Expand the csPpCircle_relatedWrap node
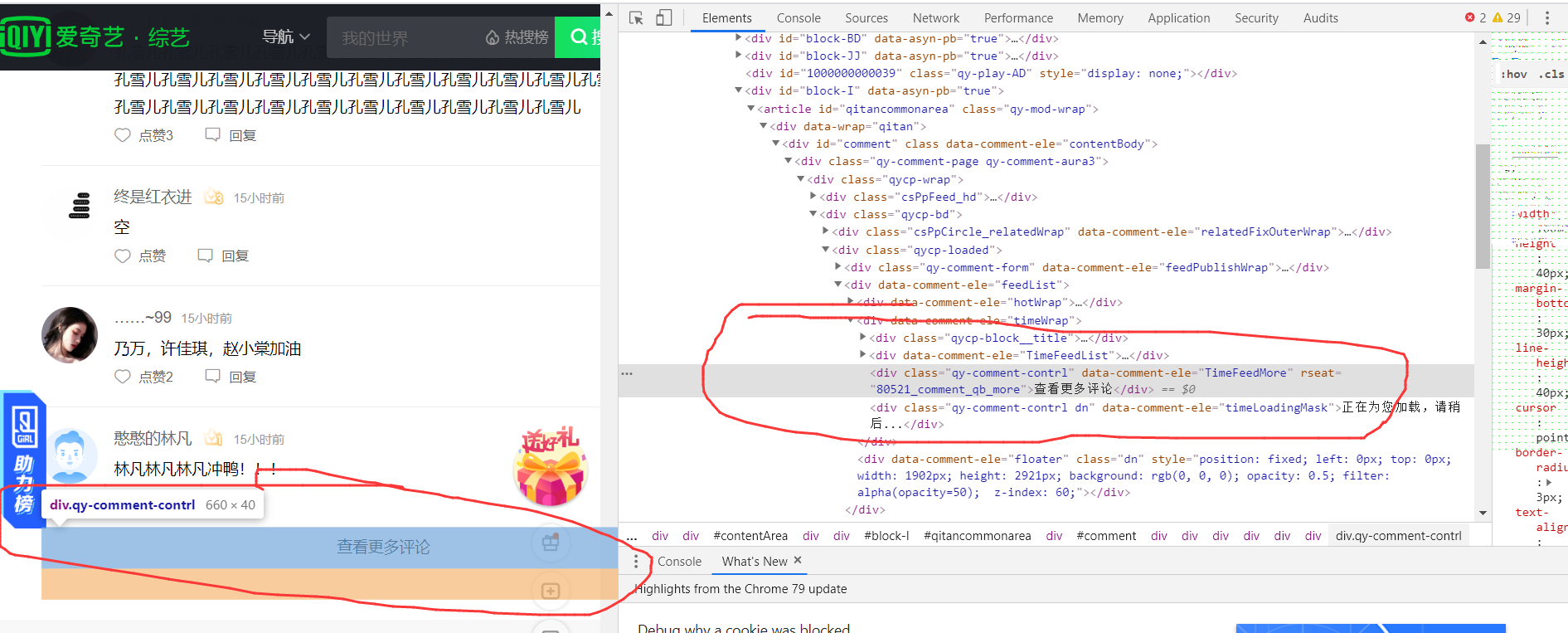This screenshot has height=633, width=1568. [826, 231]
